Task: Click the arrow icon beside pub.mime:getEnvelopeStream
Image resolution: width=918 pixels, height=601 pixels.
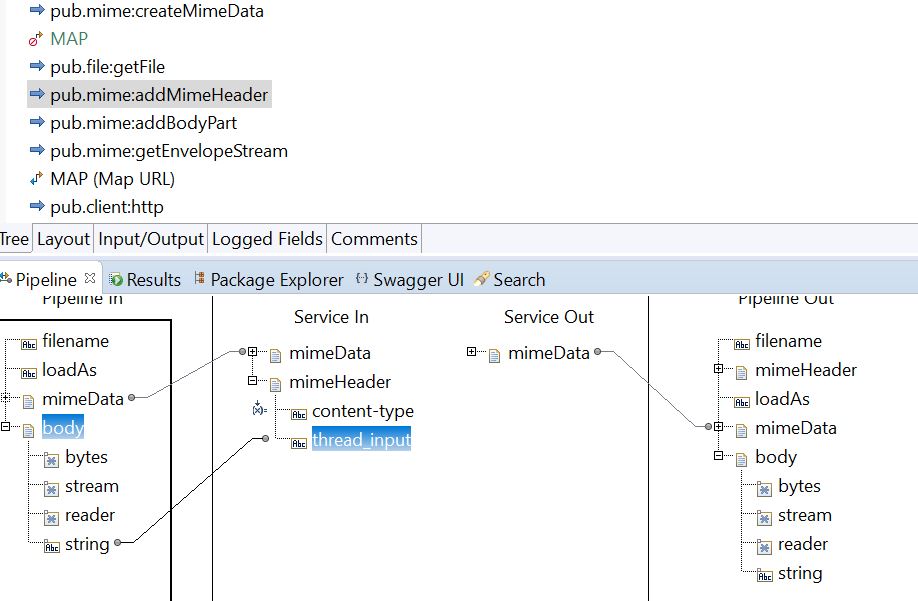Action: 37,150
